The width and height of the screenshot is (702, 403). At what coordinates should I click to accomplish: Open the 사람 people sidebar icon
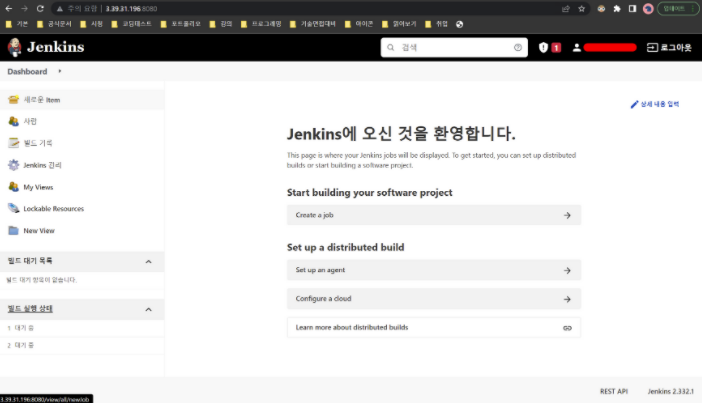click(x=13, y=121)
